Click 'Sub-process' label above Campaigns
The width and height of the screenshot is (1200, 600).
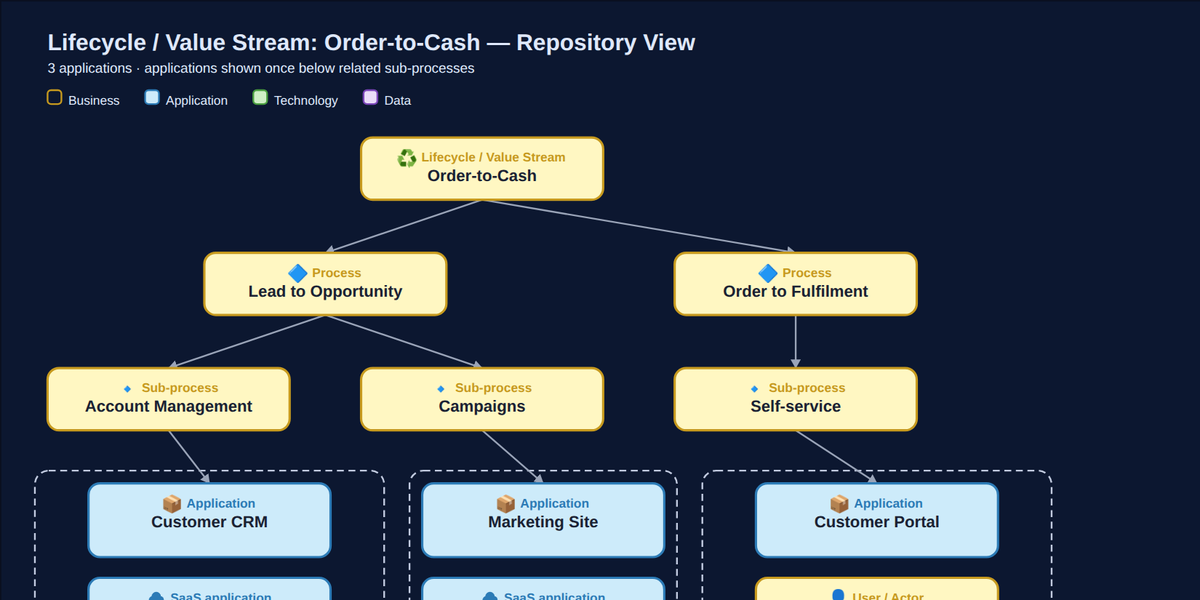[x=493, y=388]
